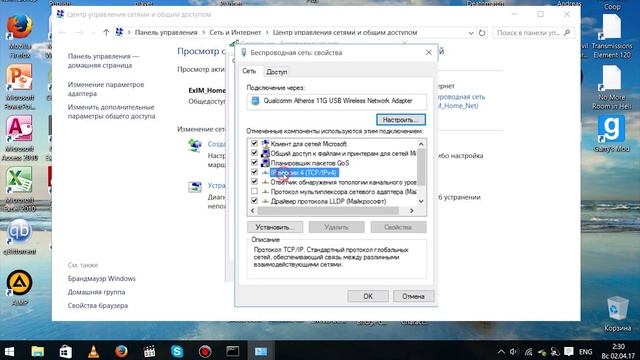Open VLC media player from taskbar
The height and width of the screenshot is (360, 640).
click(93, 351)
